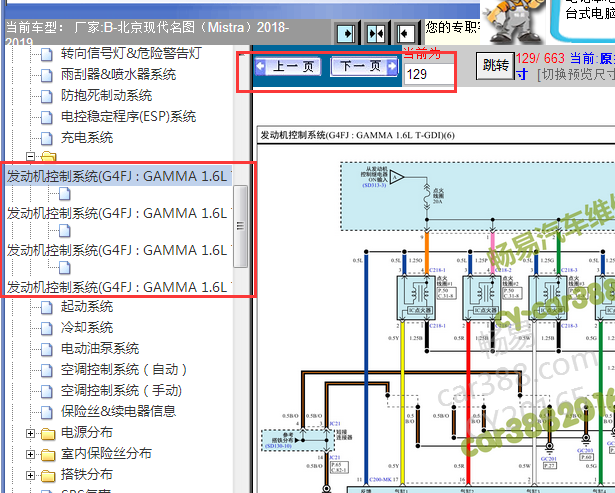The width and height of the screenshot is (615, 493).
Task: Open 充电系统 tree item
Action: 87,138
